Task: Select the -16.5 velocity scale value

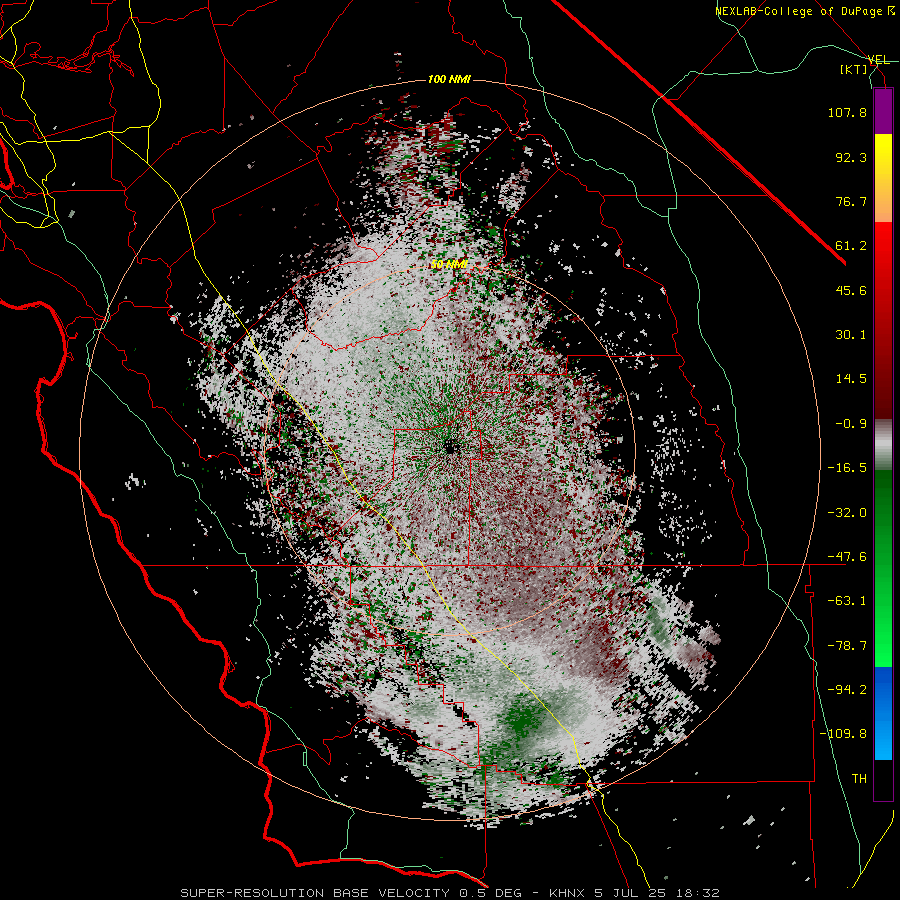Action: click(847, 468)
